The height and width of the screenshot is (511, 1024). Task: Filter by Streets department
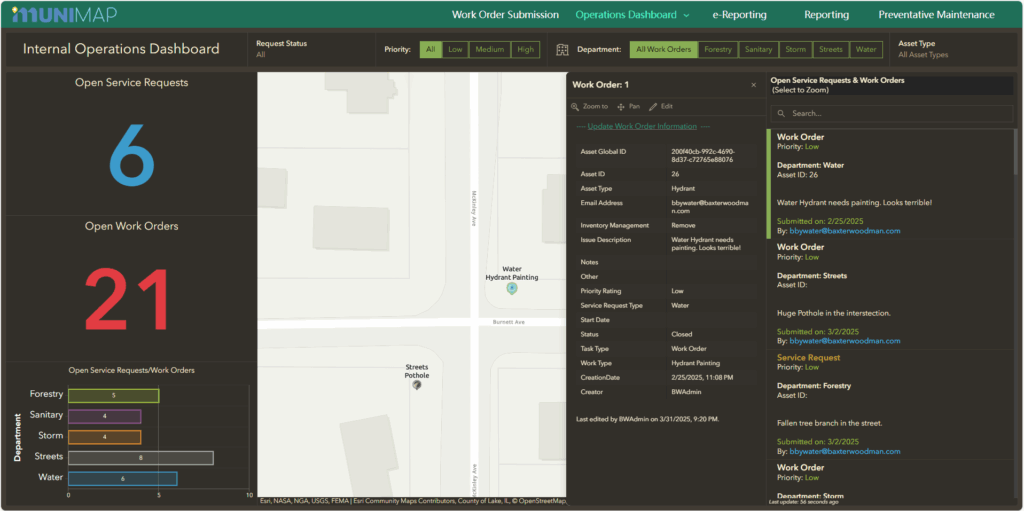pos(831,50)
